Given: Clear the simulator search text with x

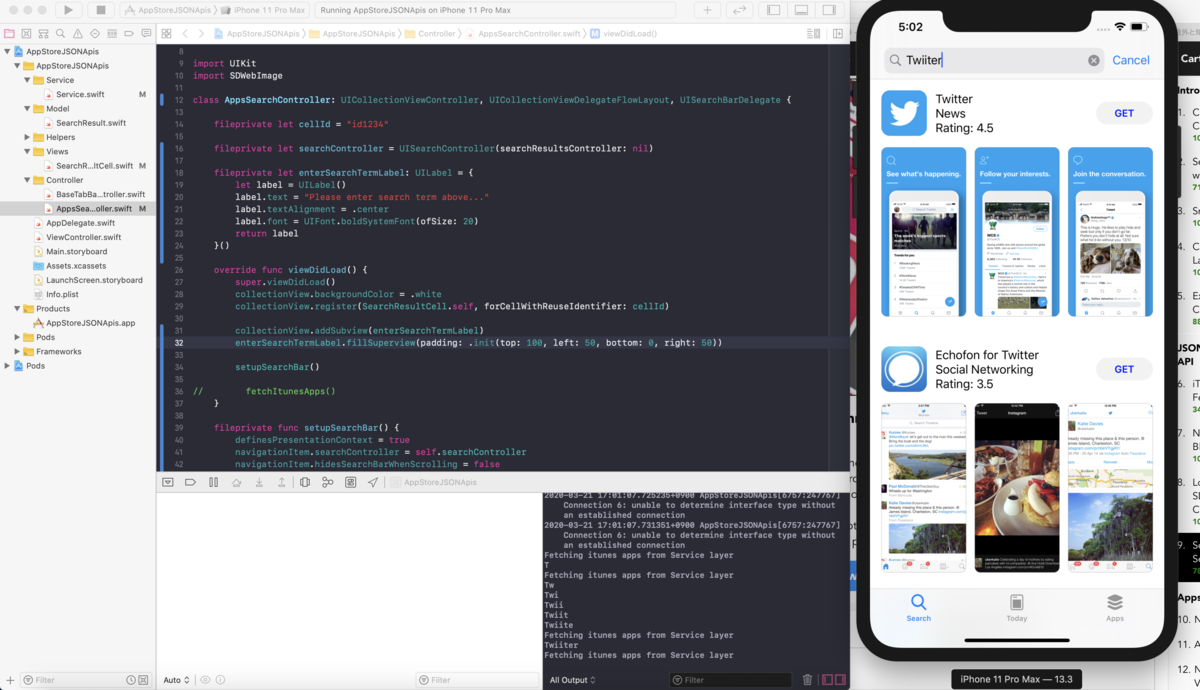Looking at the screenshot, I should pos(1094,60).
